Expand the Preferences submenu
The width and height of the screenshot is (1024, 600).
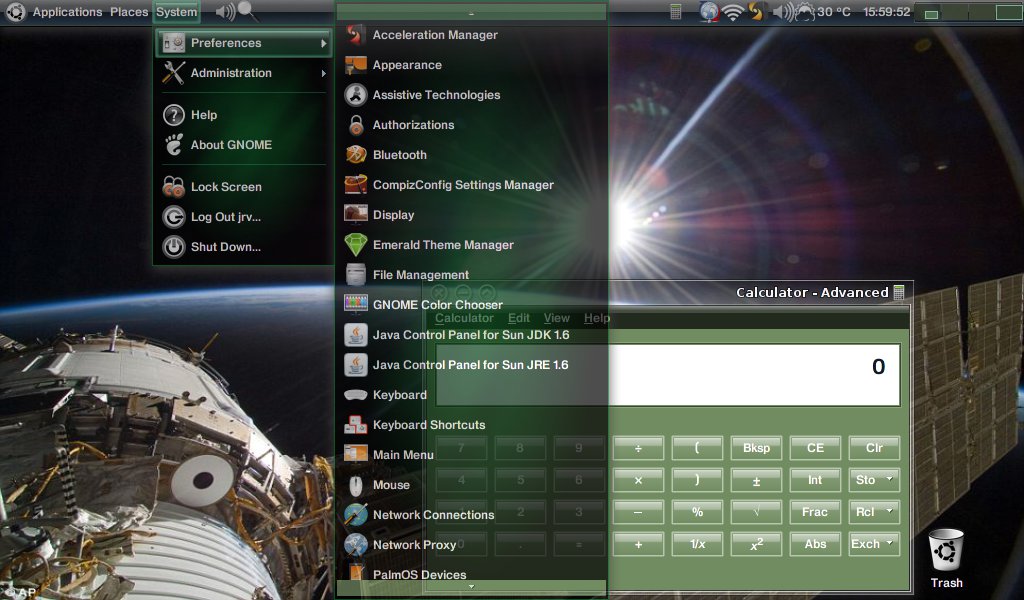pos(244,43)
